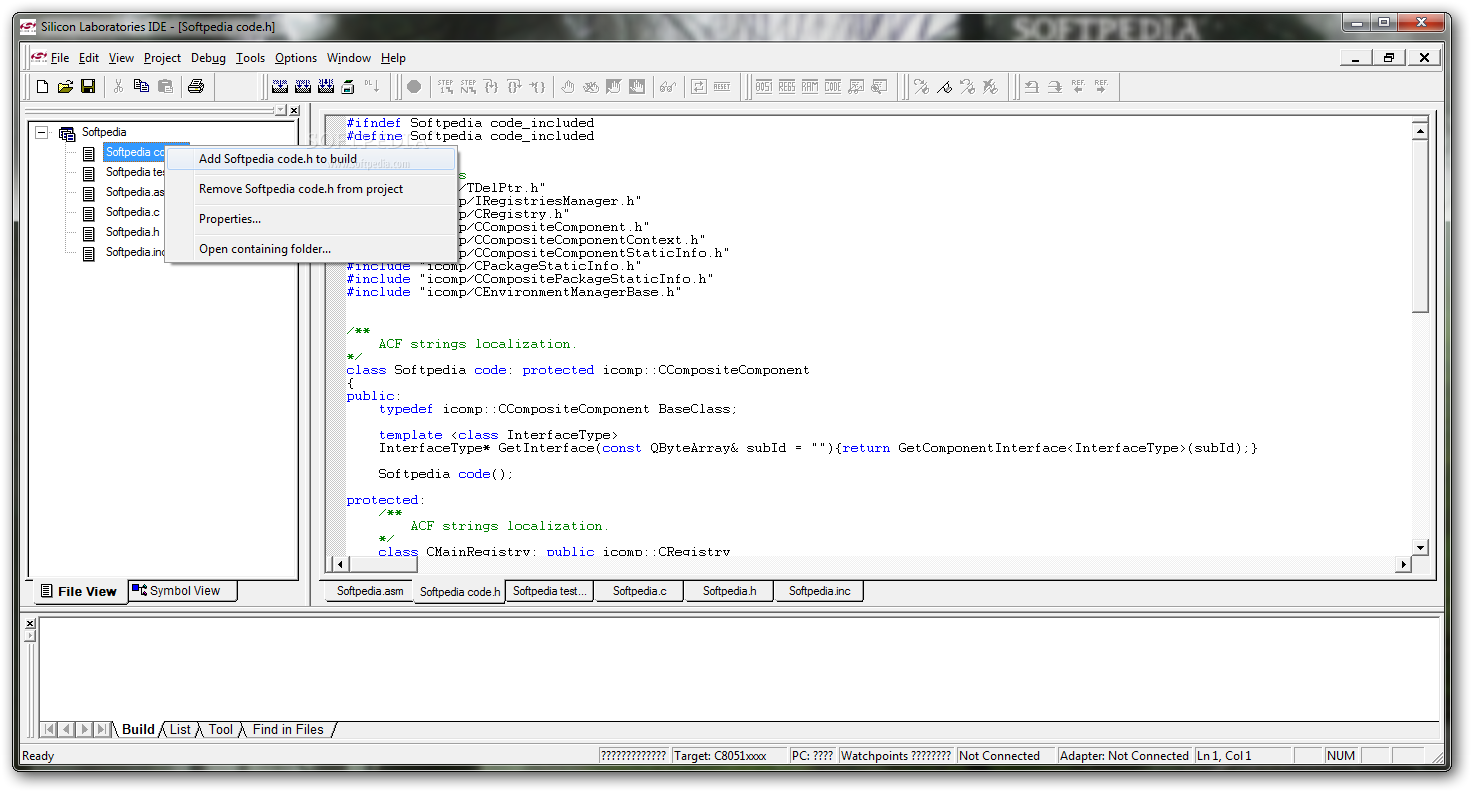Click the Copy icon in the toolbar
Viewport: 1472px width, 792px height.
click(x=141, y=87)
